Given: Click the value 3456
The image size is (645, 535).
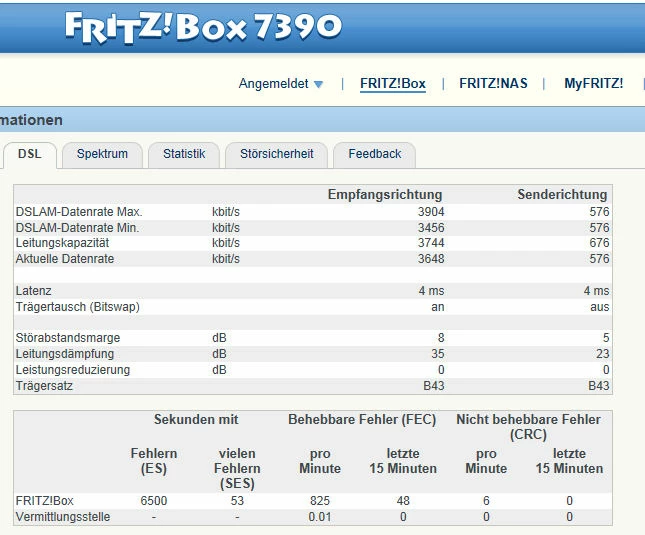Looking at the screenshot, I should coord(431,228).
